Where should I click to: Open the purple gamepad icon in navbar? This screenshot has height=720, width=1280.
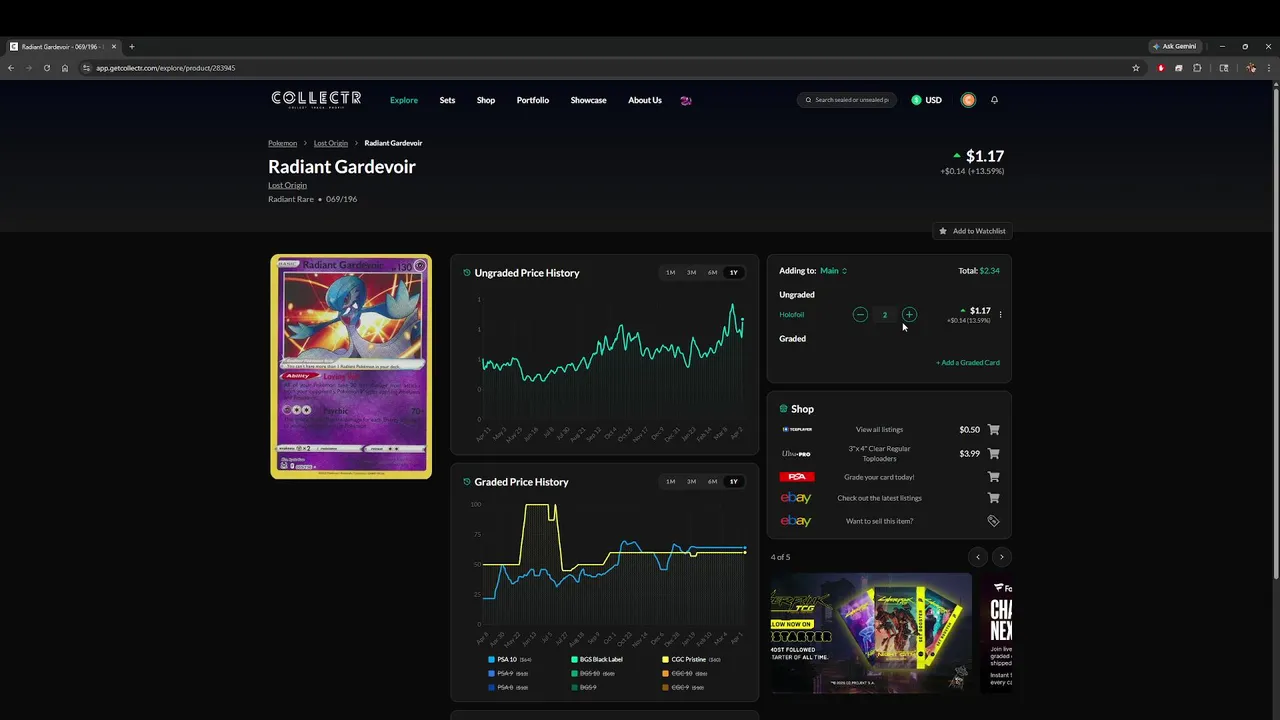[685, 100]
